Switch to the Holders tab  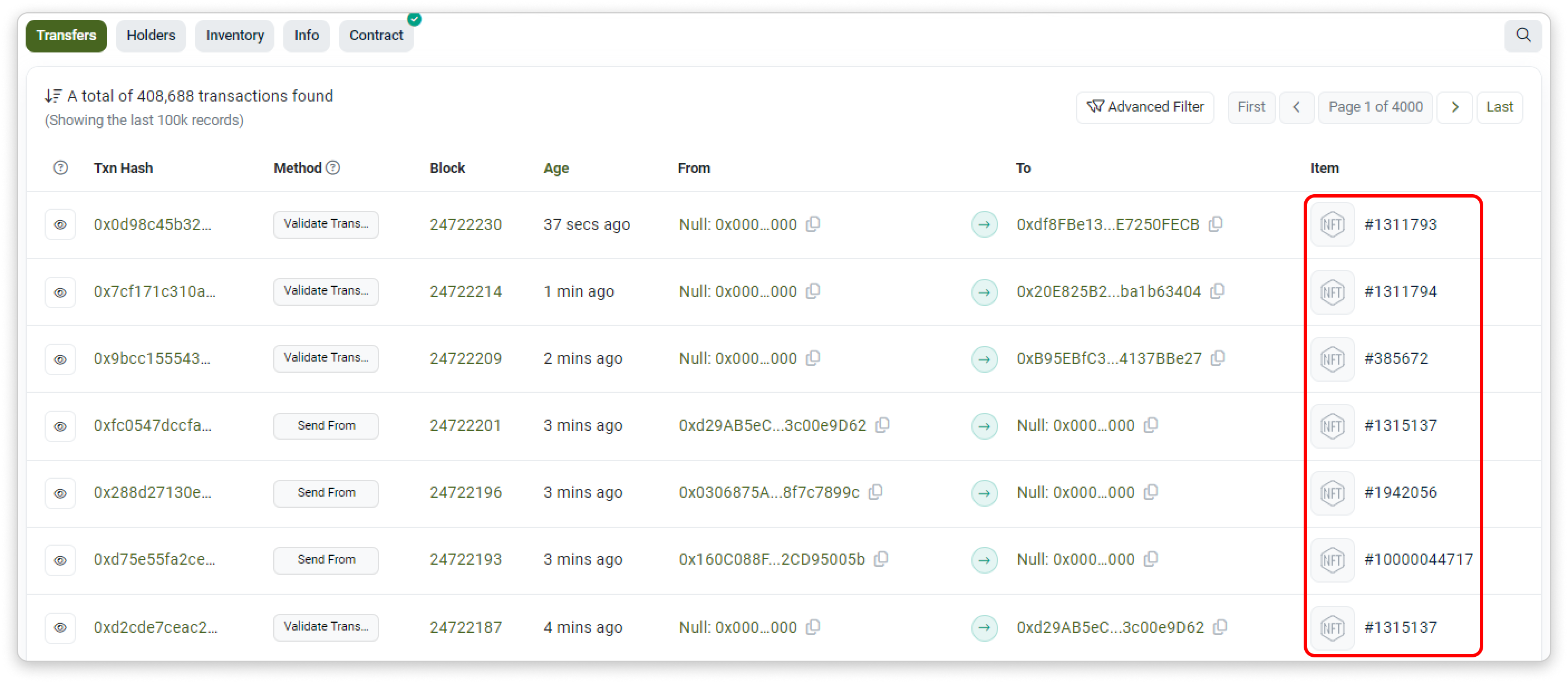(151, 35)
